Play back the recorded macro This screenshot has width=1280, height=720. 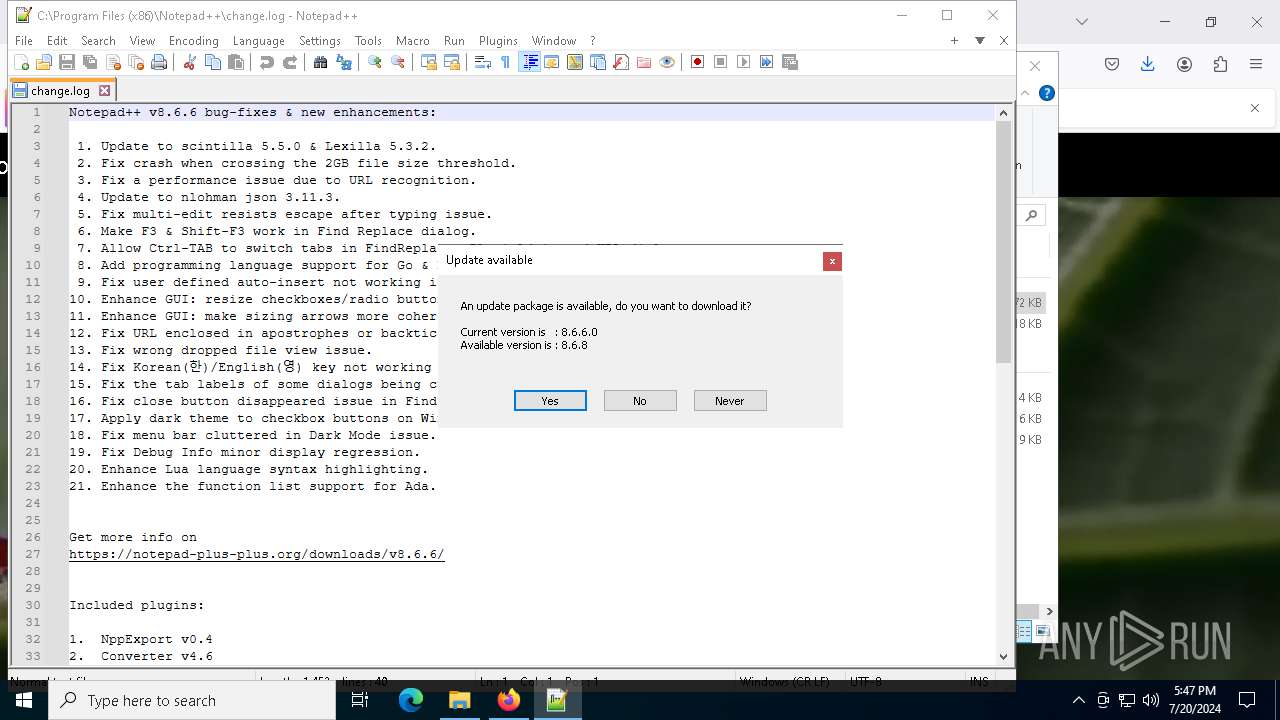[x=743, y=62]
